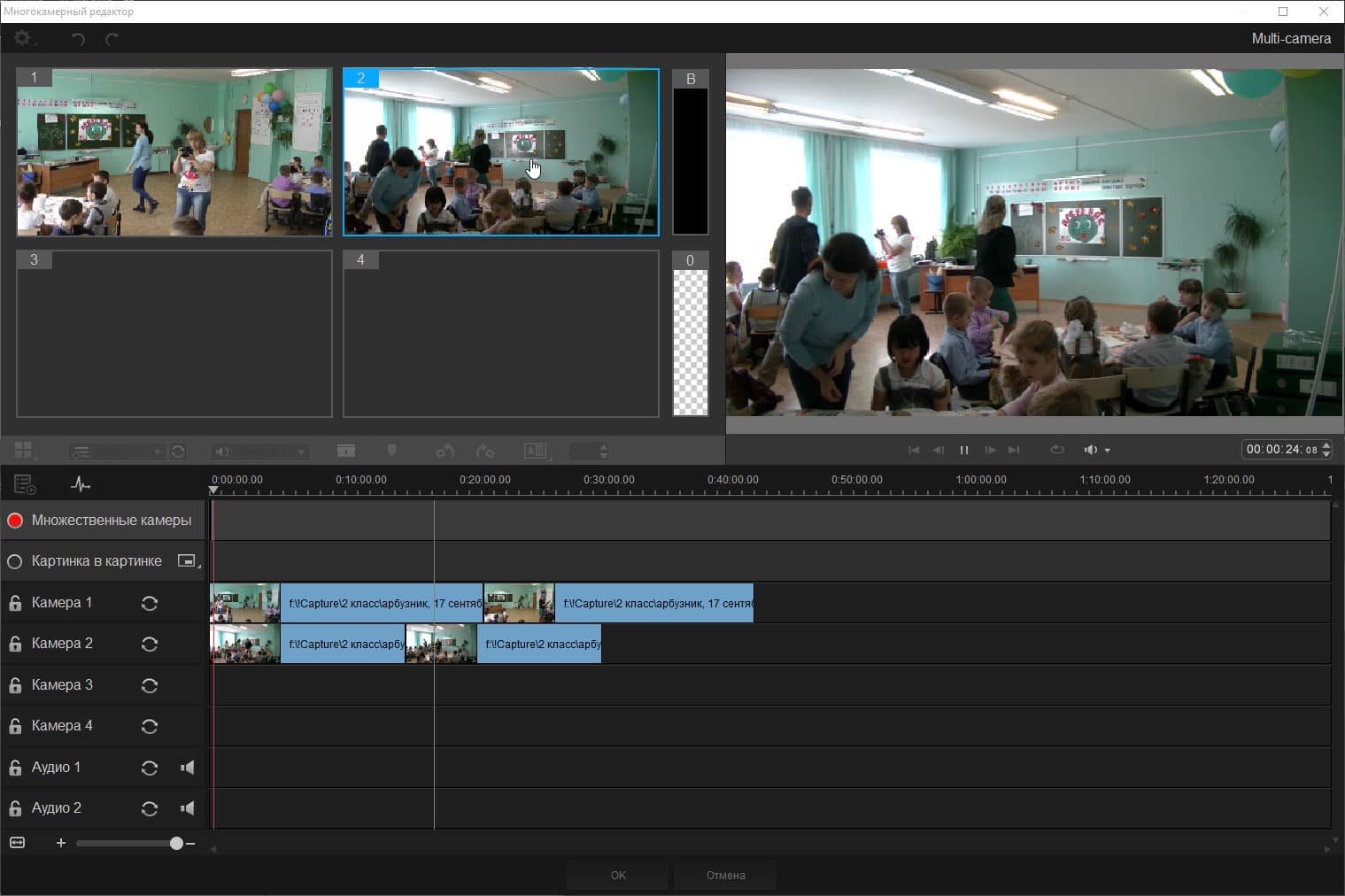Select the Множественные камеры track radio
The height and width of the screenshot is (896, 1345).
15,521
